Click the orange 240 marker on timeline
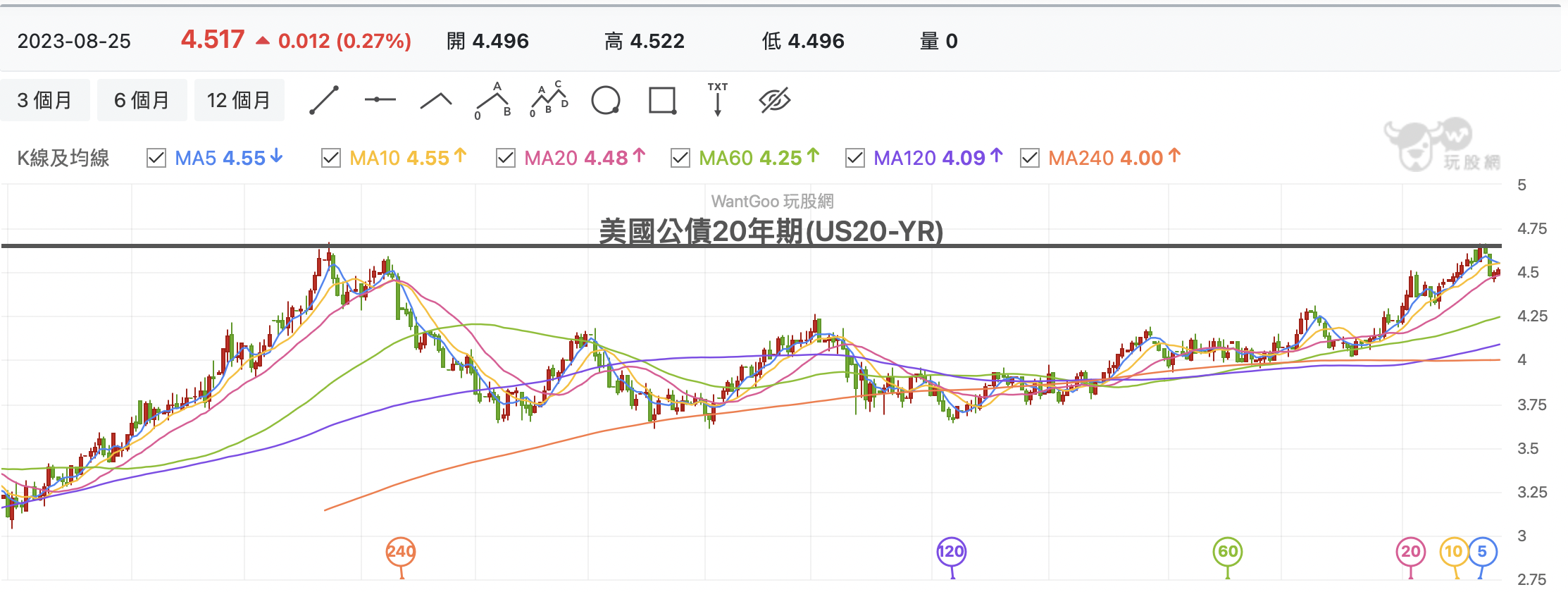The width and height of the screenshot is (1568, 592). [x=401, y=552]
